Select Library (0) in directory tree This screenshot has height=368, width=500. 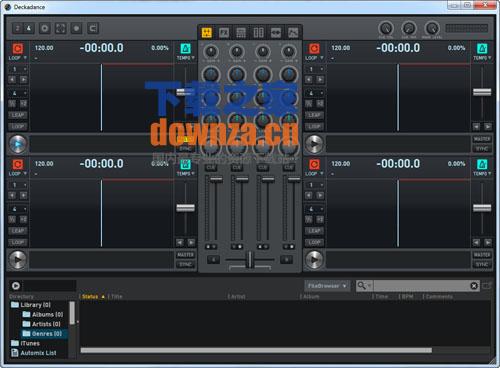click(x=31, y=305)
